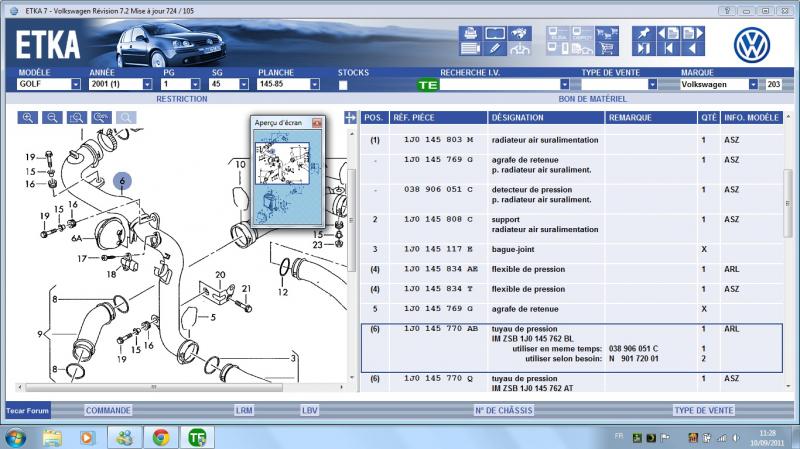Open the ANNÉE dropdown

(x=147, y=84)
